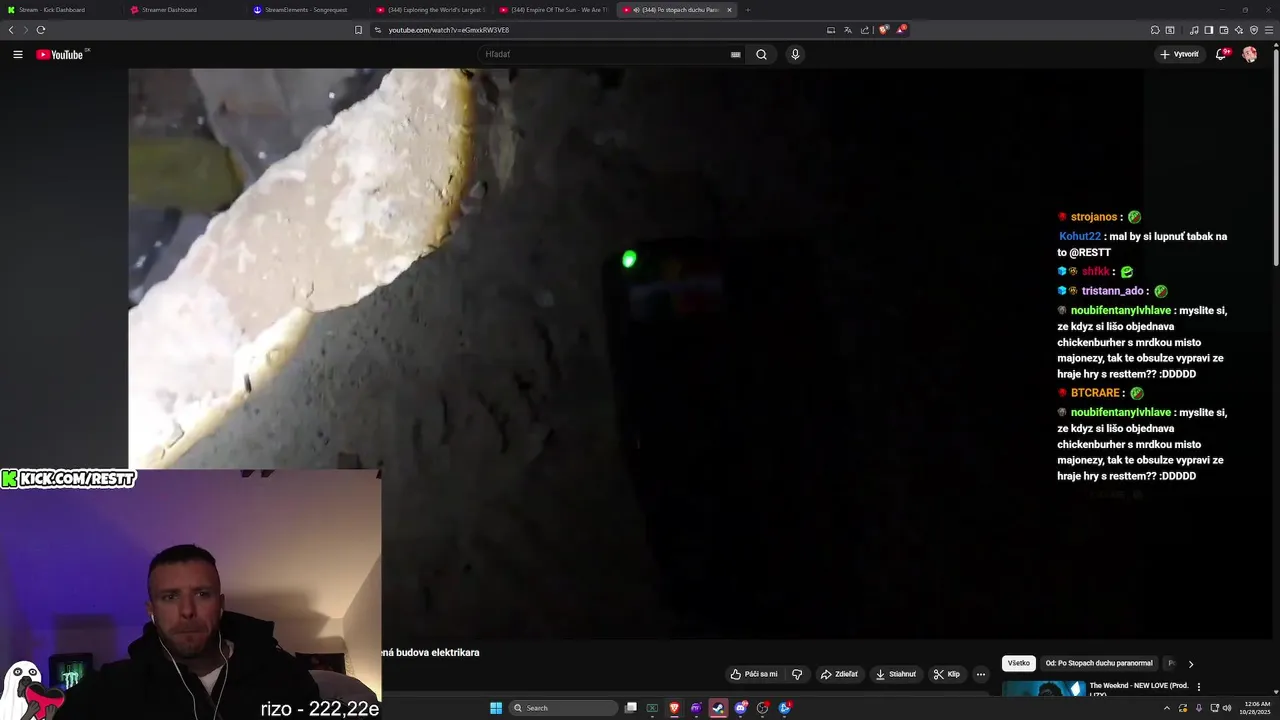Open more actions ellipsis under the video

tap(981, 674)
